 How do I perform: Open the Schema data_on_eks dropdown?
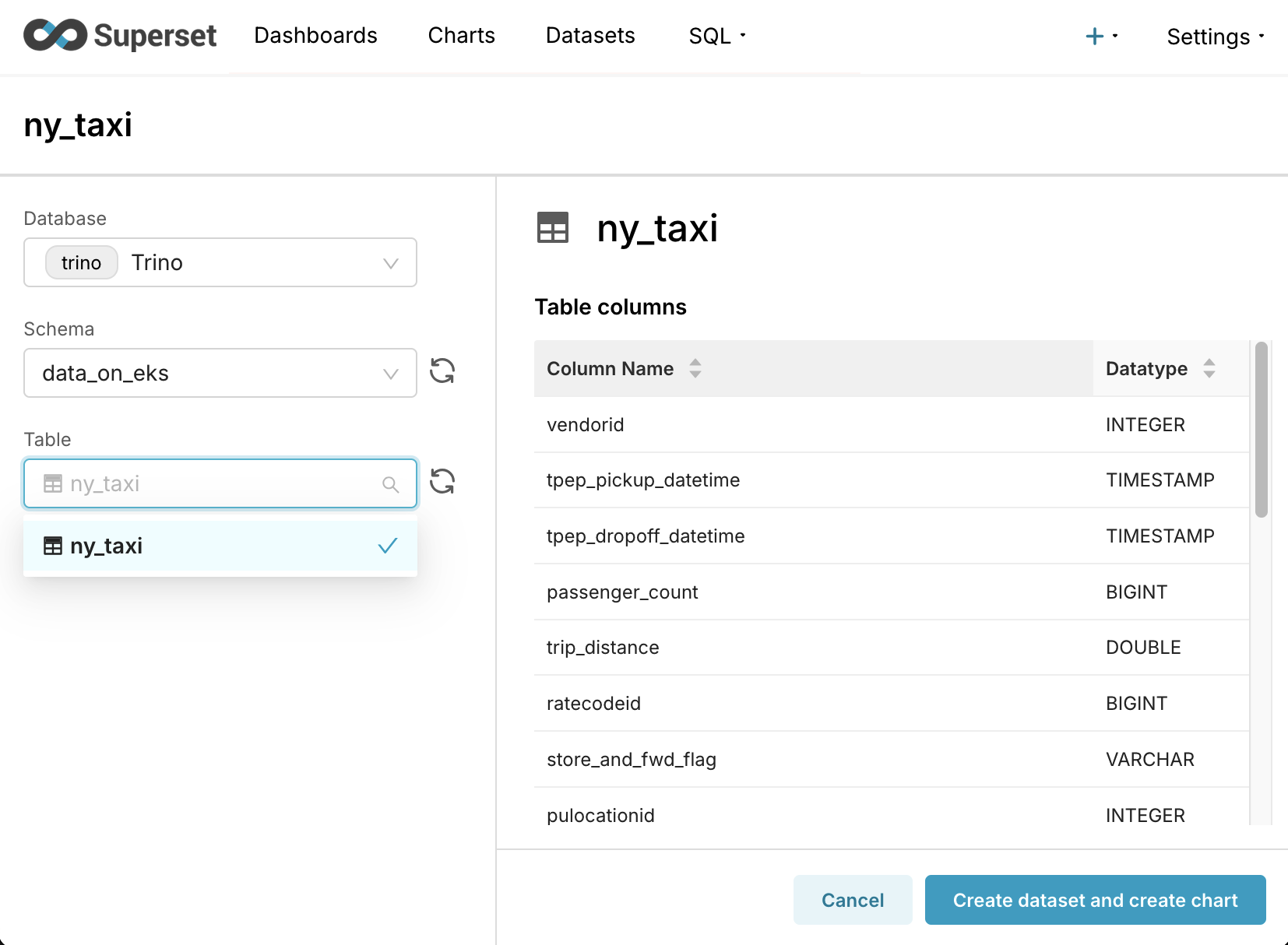[x=220, y=374]
